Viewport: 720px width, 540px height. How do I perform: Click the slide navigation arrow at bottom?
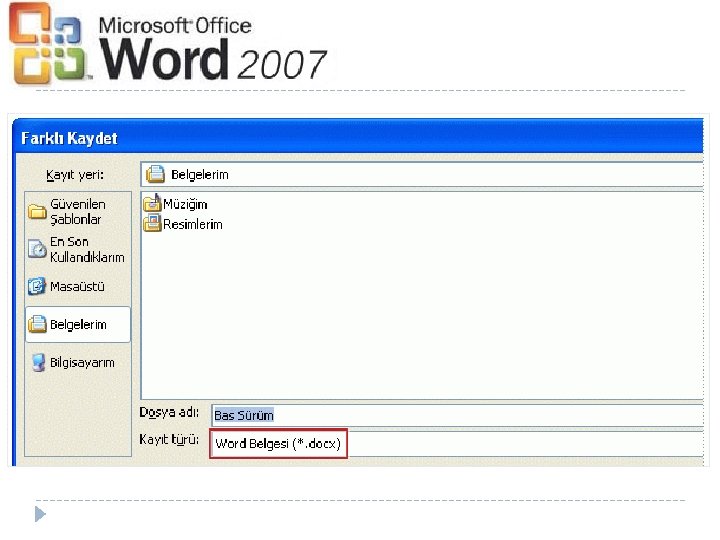coord(40,514)
